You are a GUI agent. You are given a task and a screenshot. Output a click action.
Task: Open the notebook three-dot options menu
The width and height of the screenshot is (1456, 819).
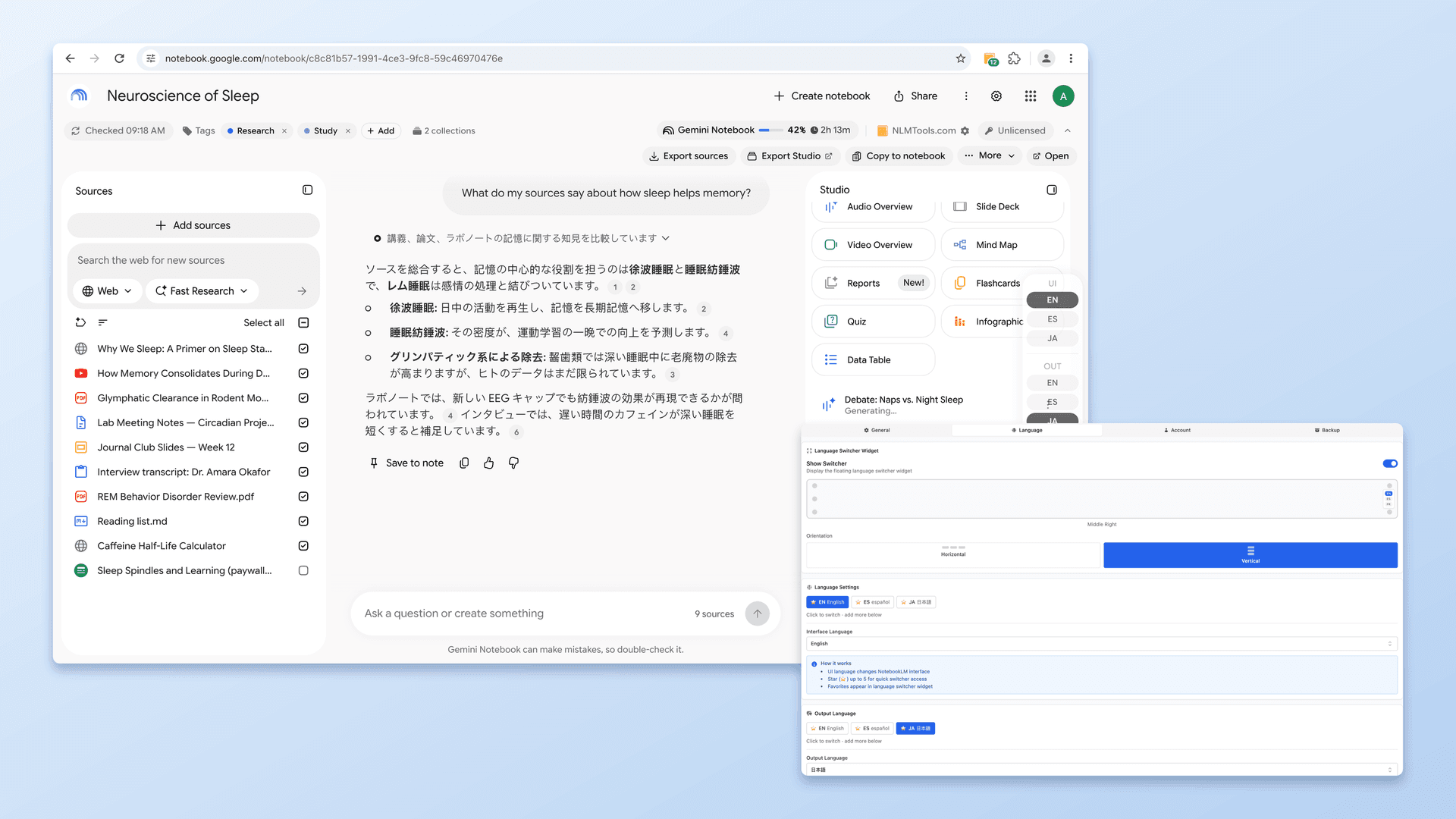966,96
